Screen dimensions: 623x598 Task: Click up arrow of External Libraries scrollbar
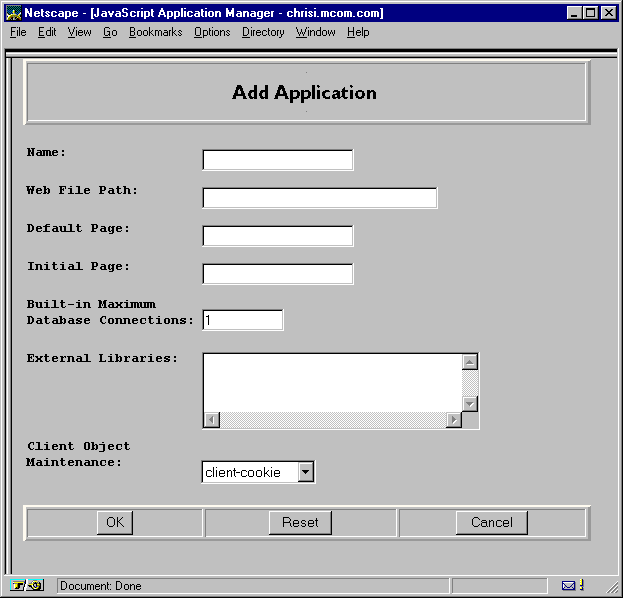point(470,362)
